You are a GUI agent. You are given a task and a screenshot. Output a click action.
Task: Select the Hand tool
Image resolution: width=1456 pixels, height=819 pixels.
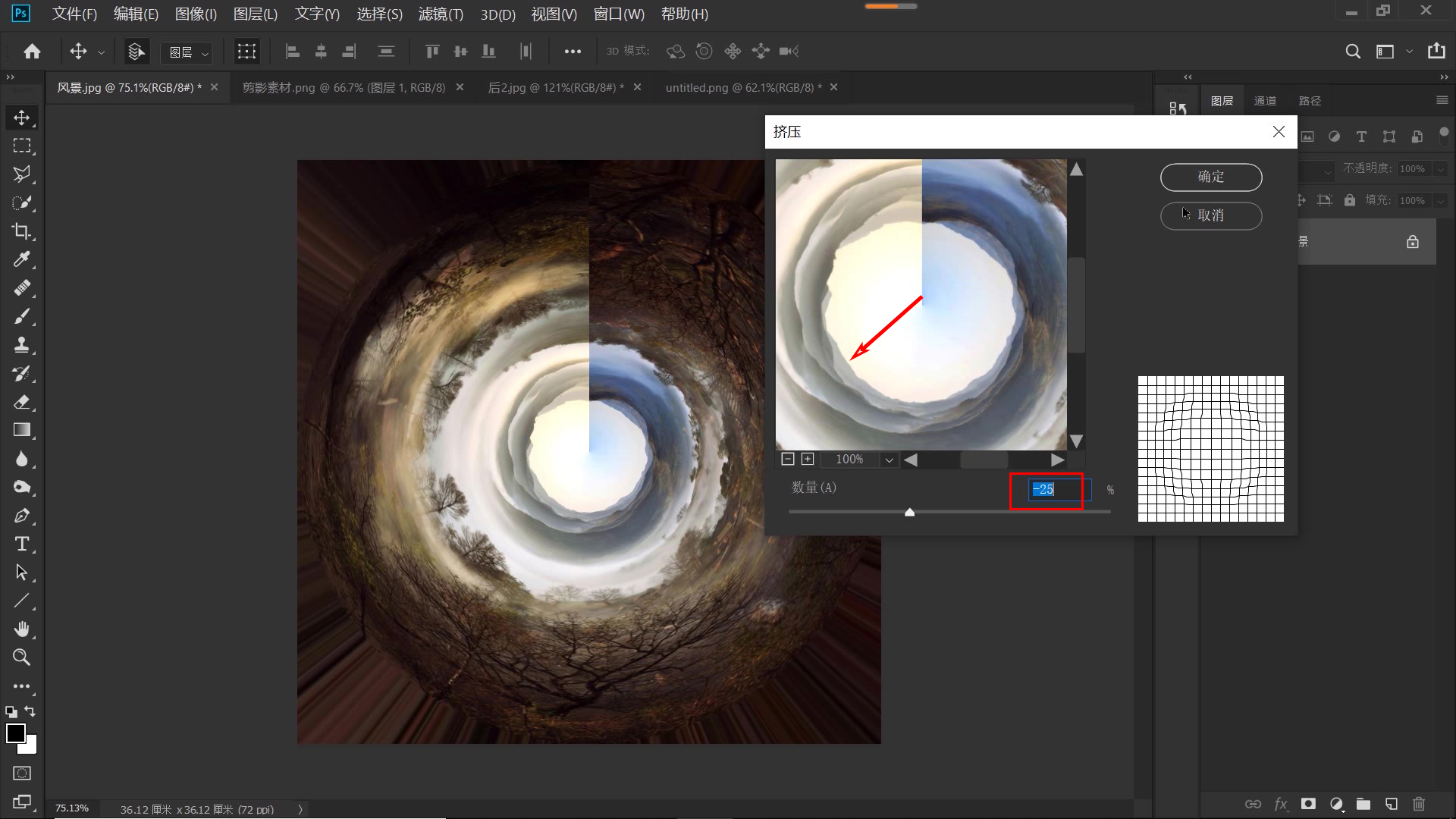pyautogui.click(x=21, y=629)
